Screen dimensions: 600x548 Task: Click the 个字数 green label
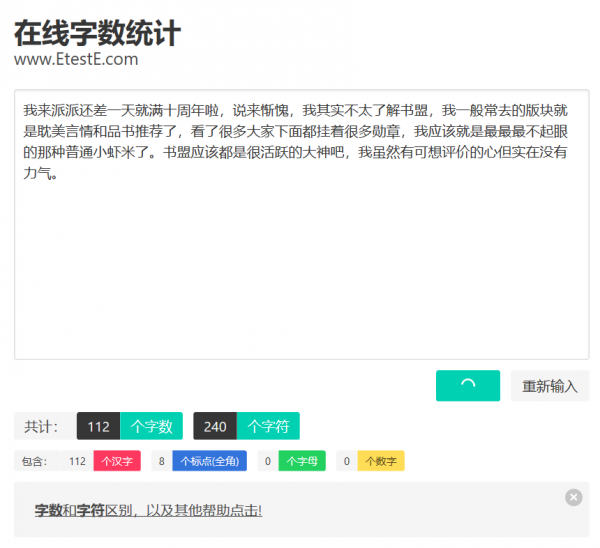pyautogui.click(x=152, y=426)
